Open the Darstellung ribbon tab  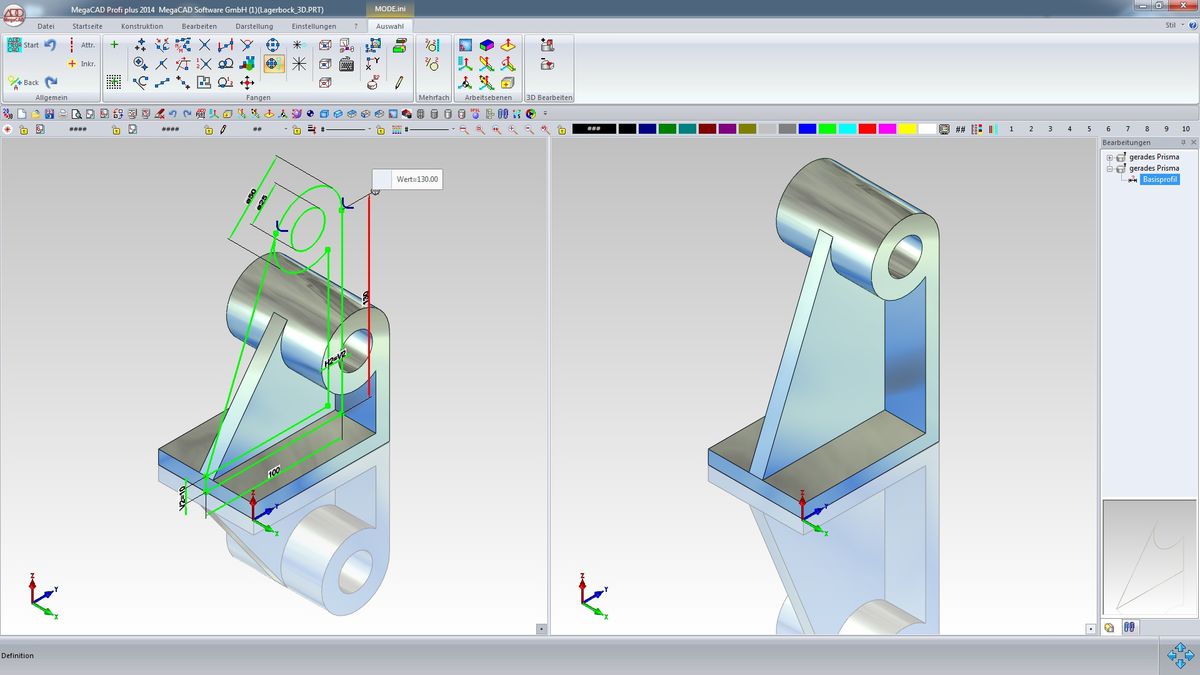pyautogui.click(x=254, y=26)
